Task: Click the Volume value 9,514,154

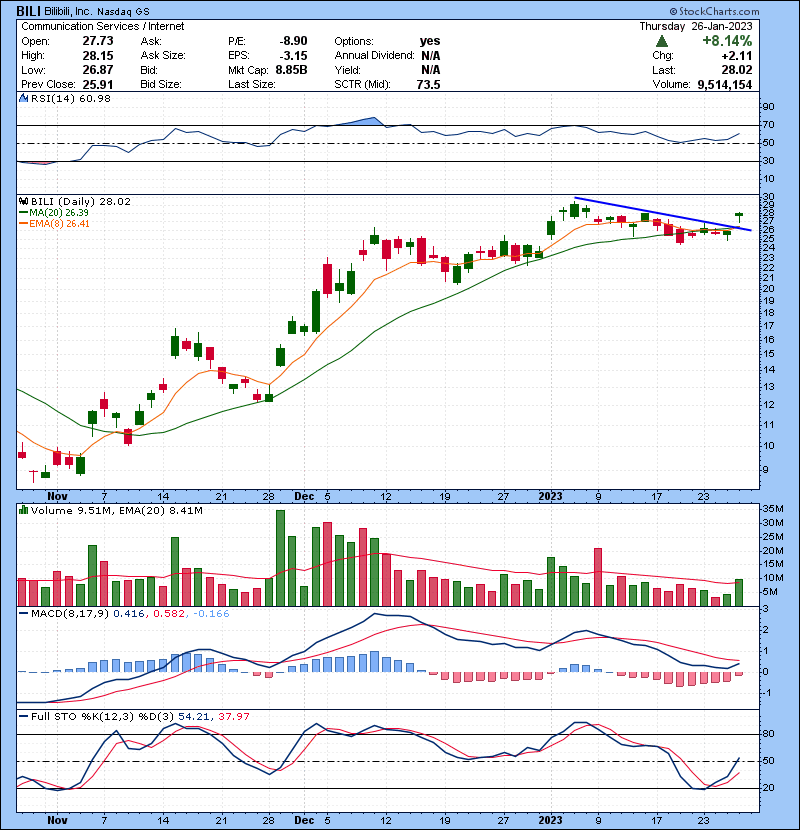Action: [x=725, y=84]
